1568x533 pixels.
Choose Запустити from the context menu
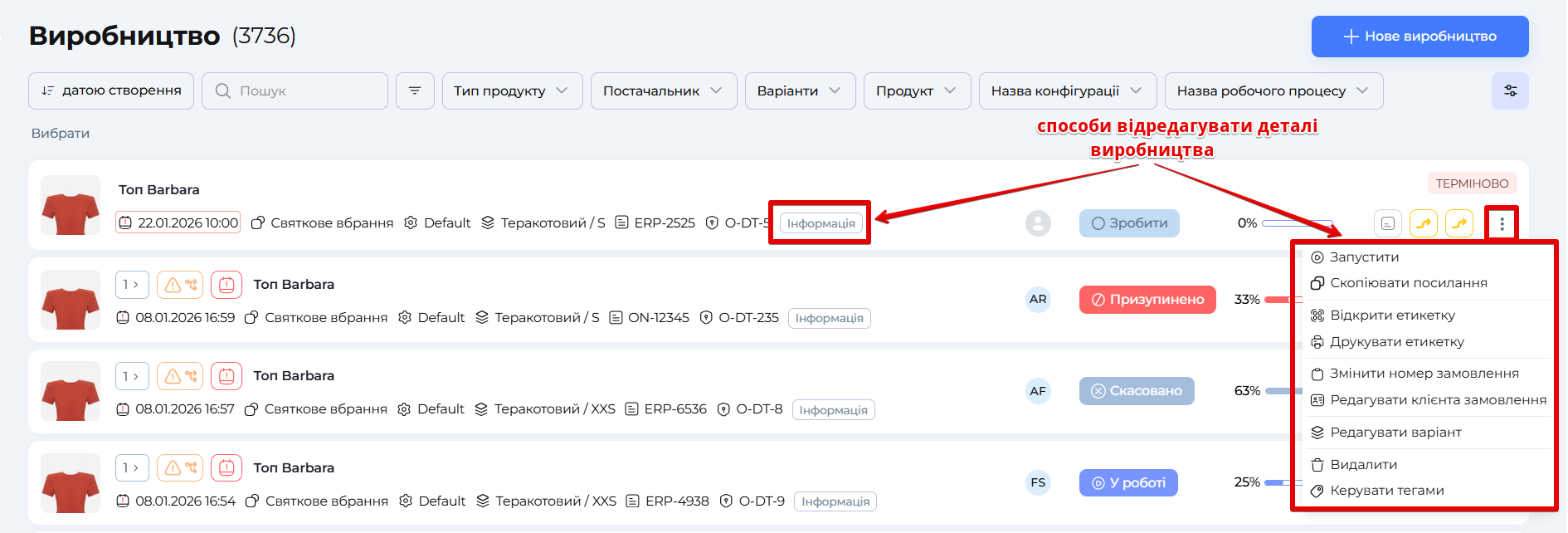1364,257
